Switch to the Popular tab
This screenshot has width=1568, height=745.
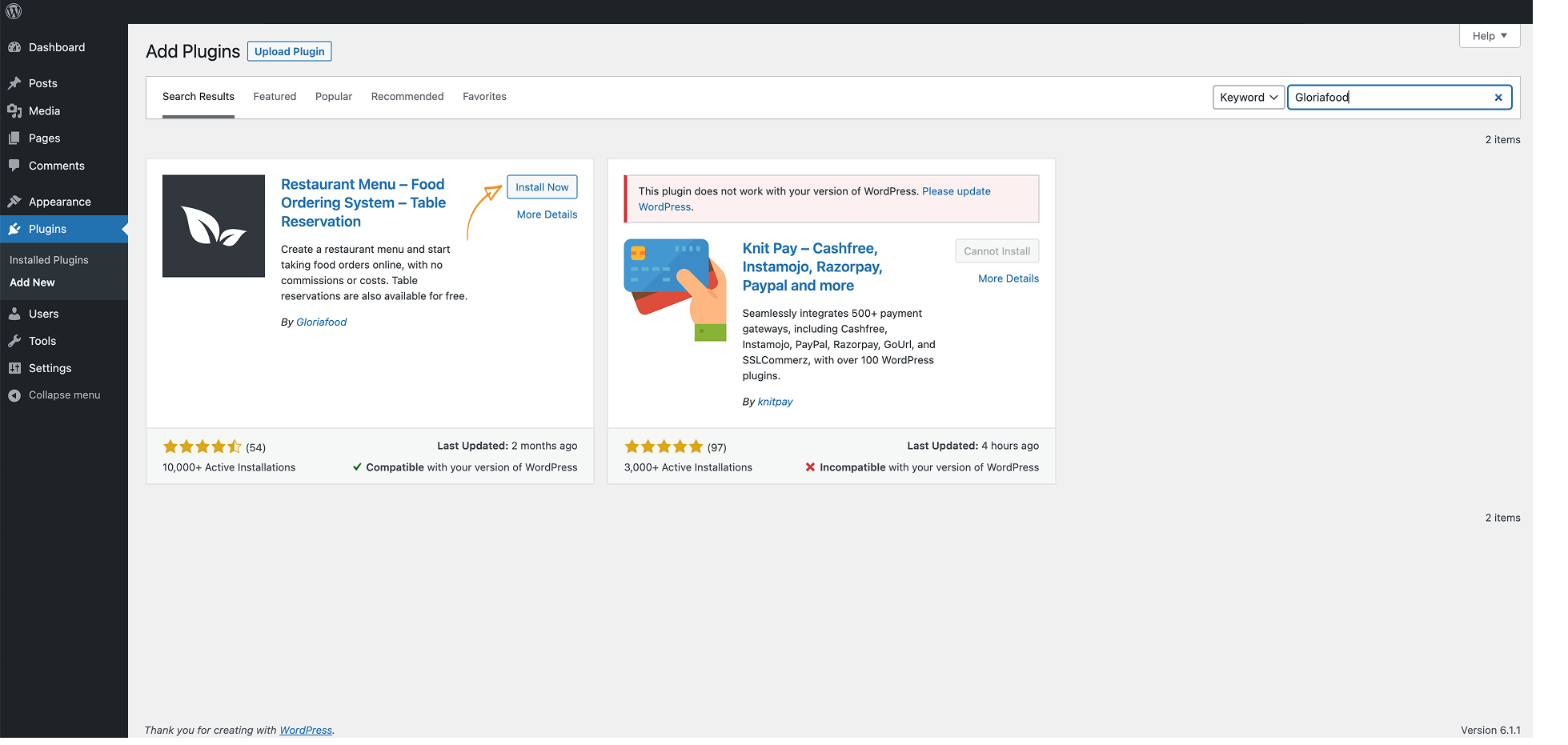[x=333, y=97]
